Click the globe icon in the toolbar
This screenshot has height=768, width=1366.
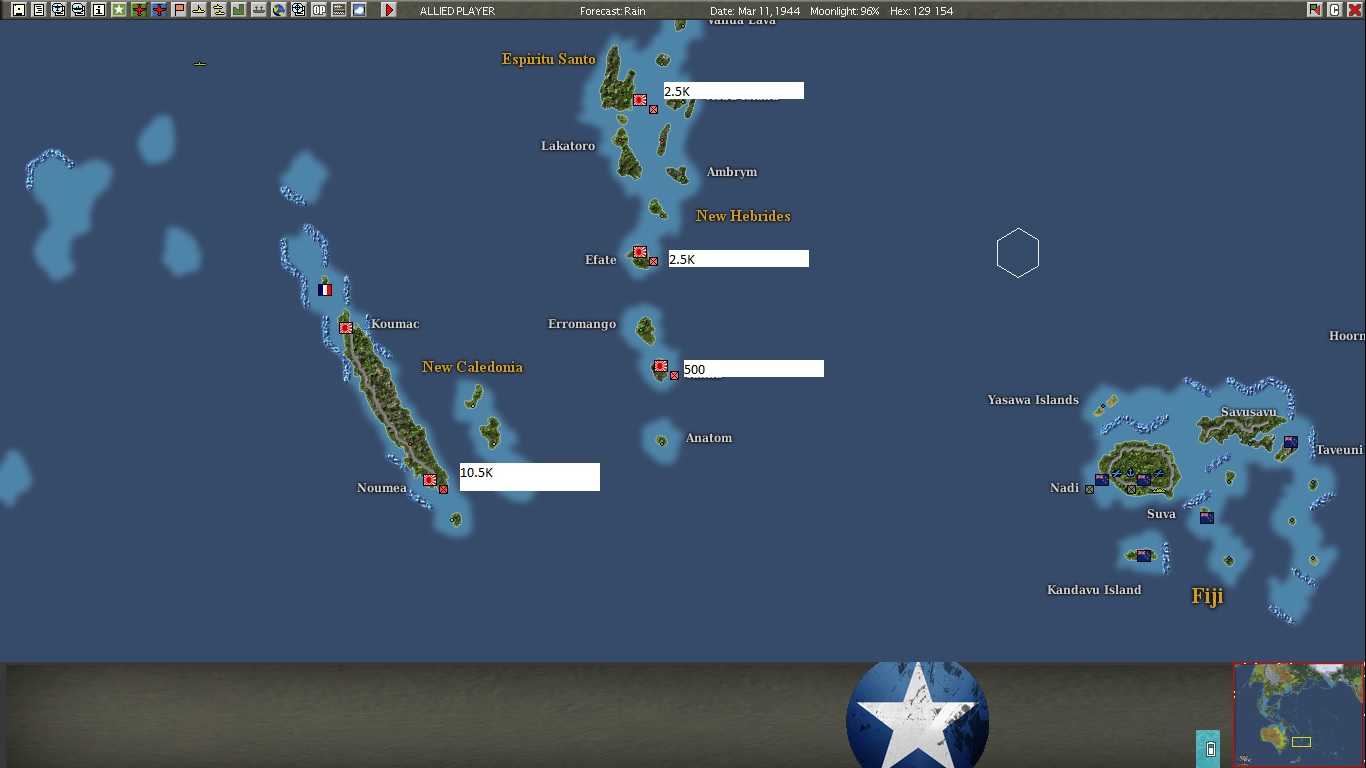tap(279, 10)
